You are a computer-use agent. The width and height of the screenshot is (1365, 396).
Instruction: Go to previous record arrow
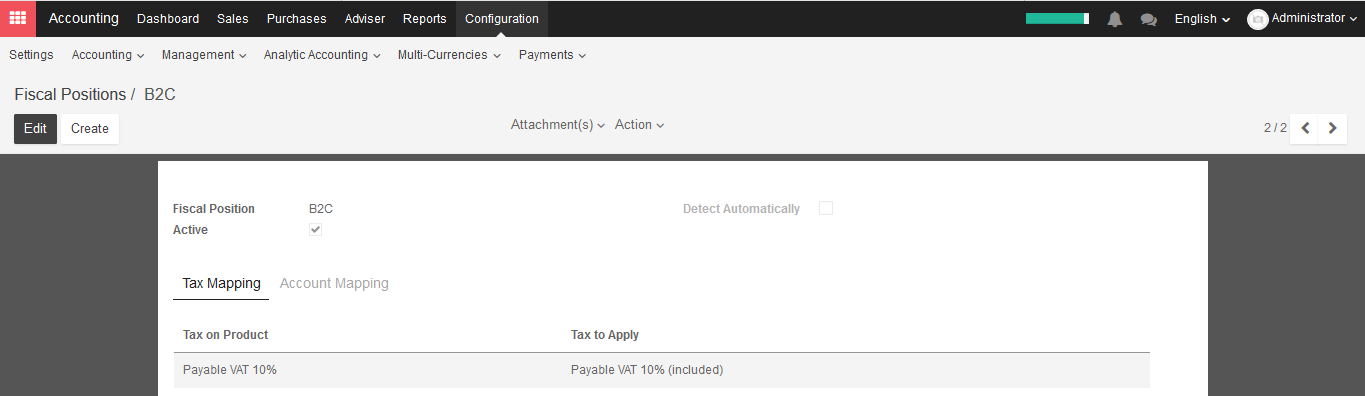click(1305, 128)
